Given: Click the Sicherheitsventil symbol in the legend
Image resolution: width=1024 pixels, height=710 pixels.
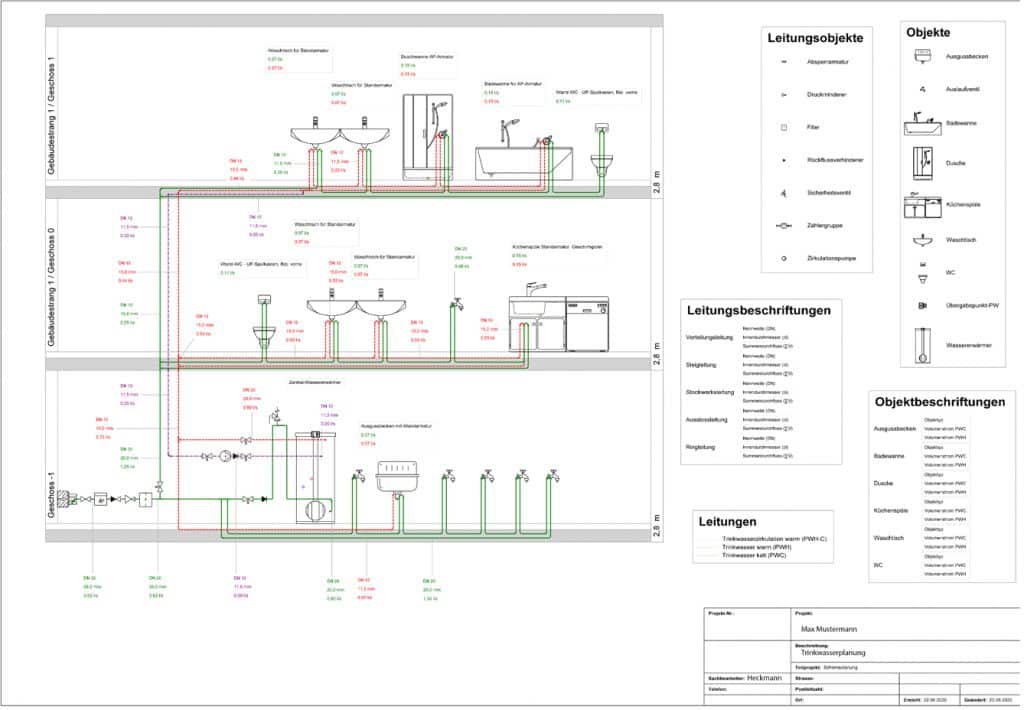Looking at the screenshot, I should click(x=784, y=193).
